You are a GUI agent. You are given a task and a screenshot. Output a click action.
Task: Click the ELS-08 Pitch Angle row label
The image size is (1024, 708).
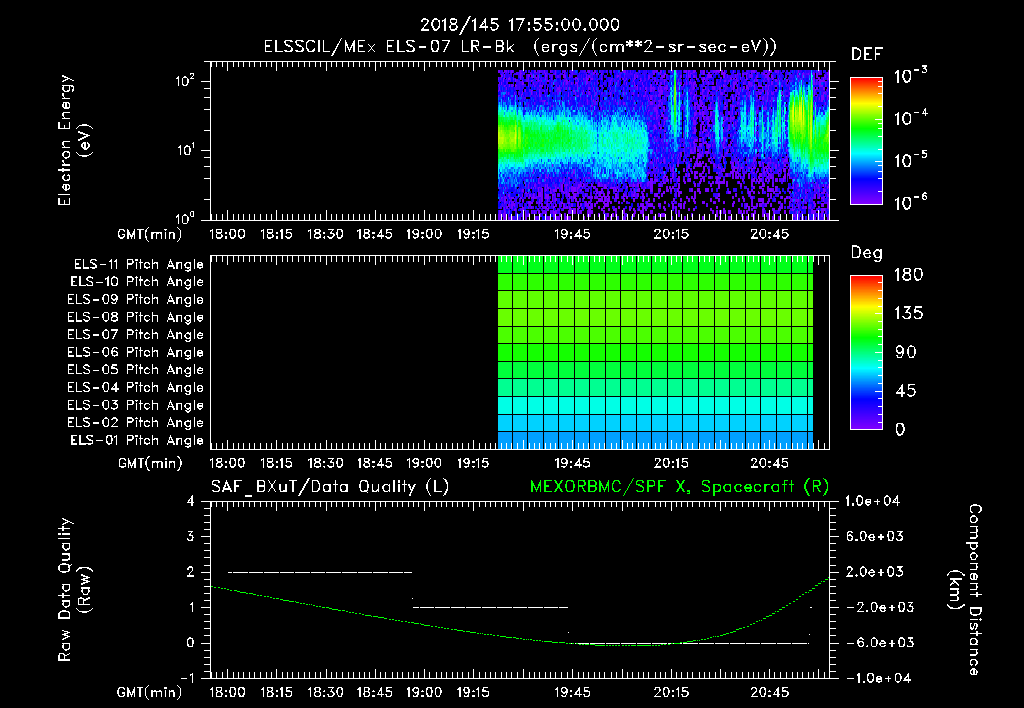(136, 317)
